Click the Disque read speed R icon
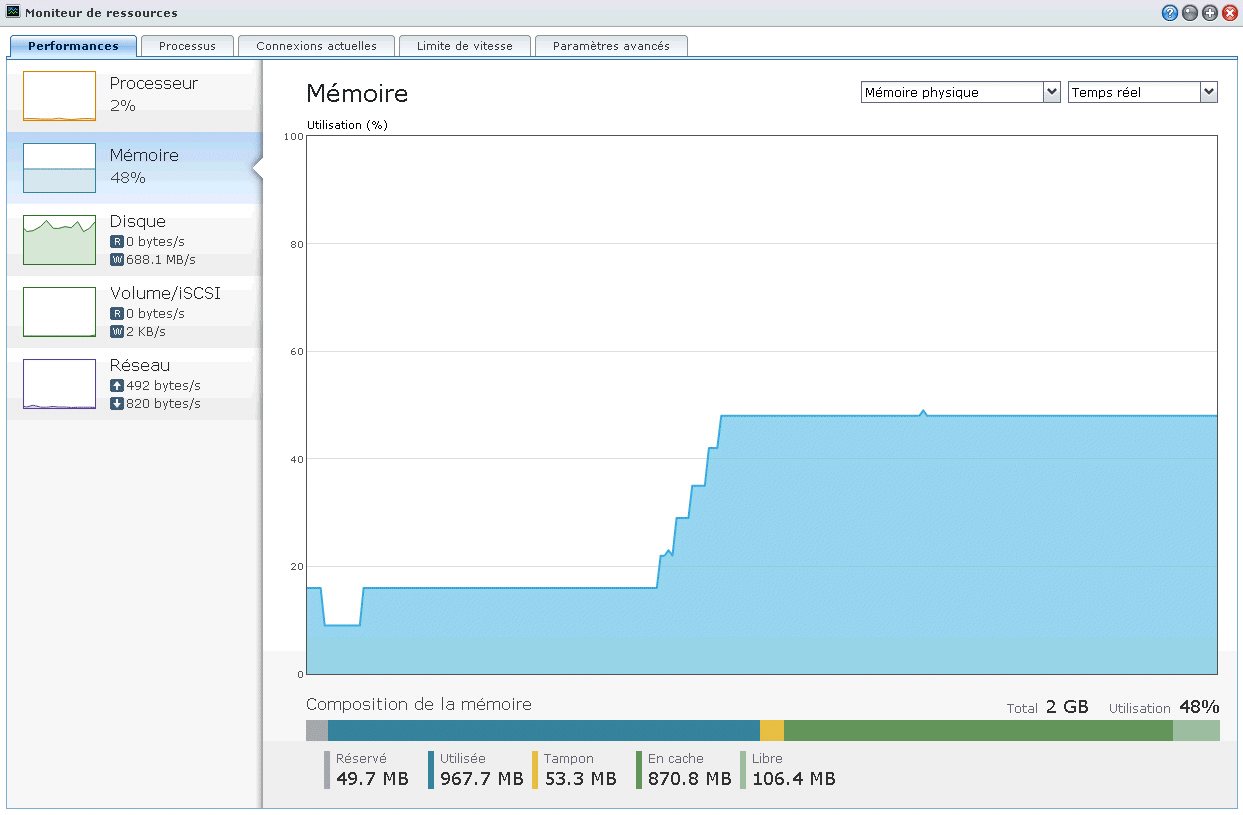Image resolution: width=1243 pixels, height=815 pixels. [117, 242]
